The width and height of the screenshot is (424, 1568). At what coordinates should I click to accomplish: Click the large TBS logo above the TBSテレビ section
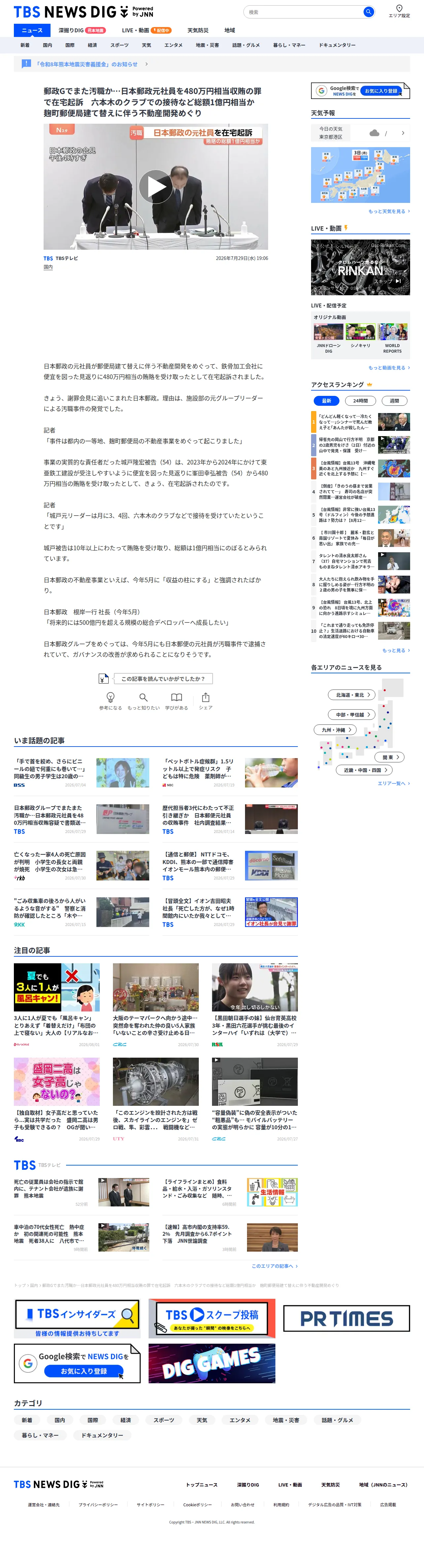[25, 1165]
